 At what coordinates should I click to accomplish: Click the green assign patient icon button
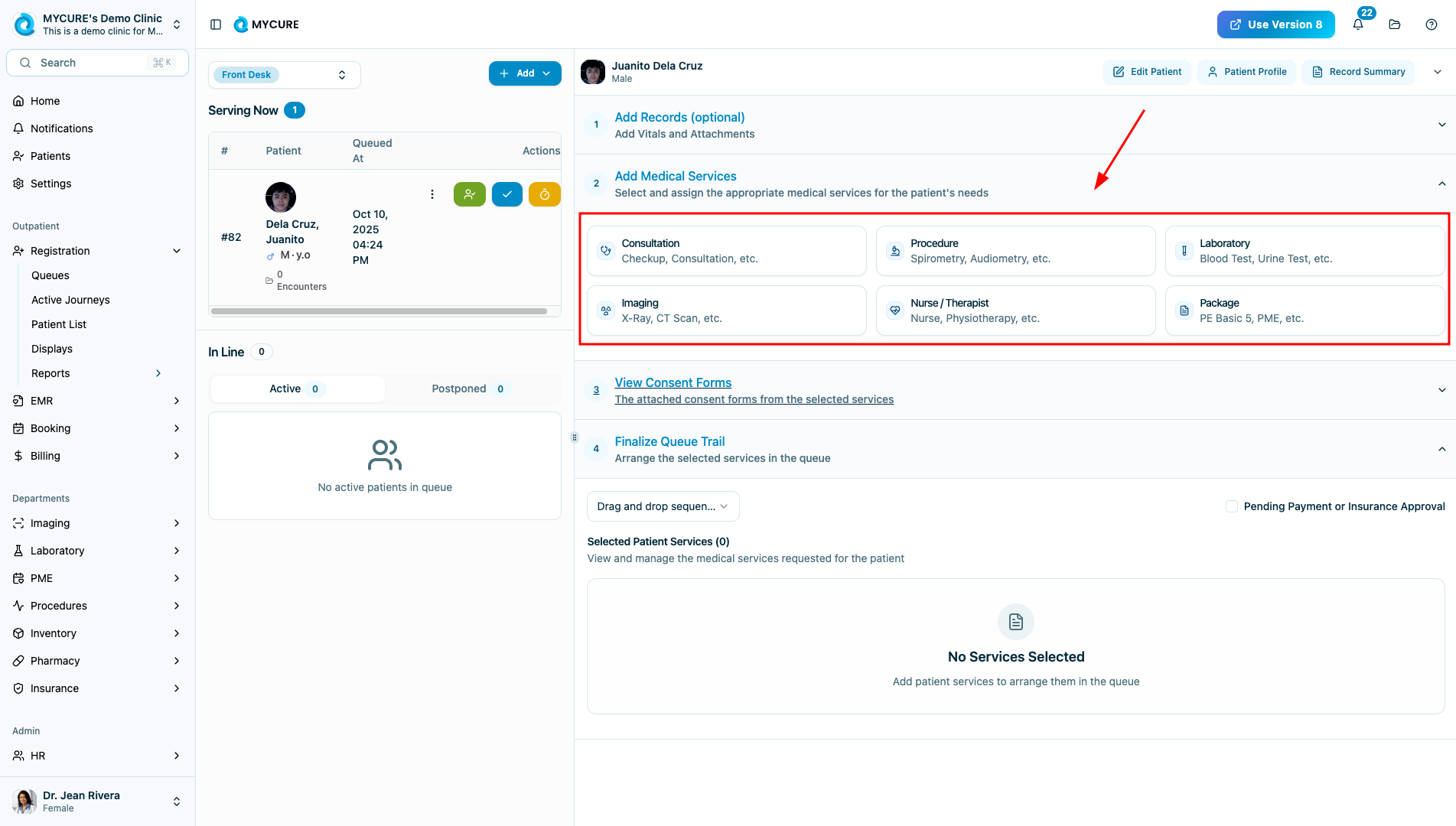(469, 194)
